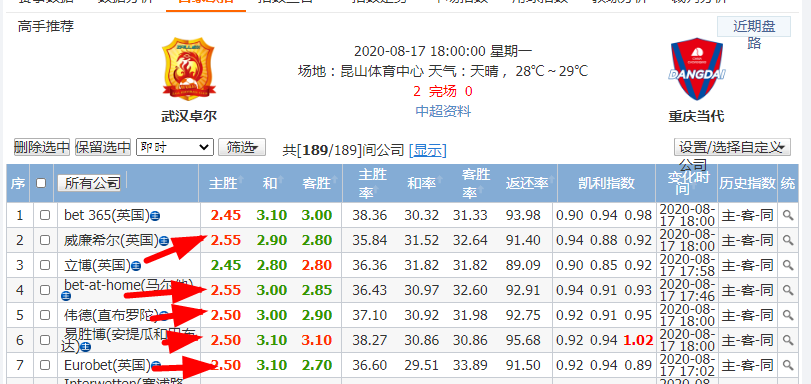This screenshot has width=811, height=384.
Task: Click the magnifier icon in bet 365 row
Action: pos(788,215)
